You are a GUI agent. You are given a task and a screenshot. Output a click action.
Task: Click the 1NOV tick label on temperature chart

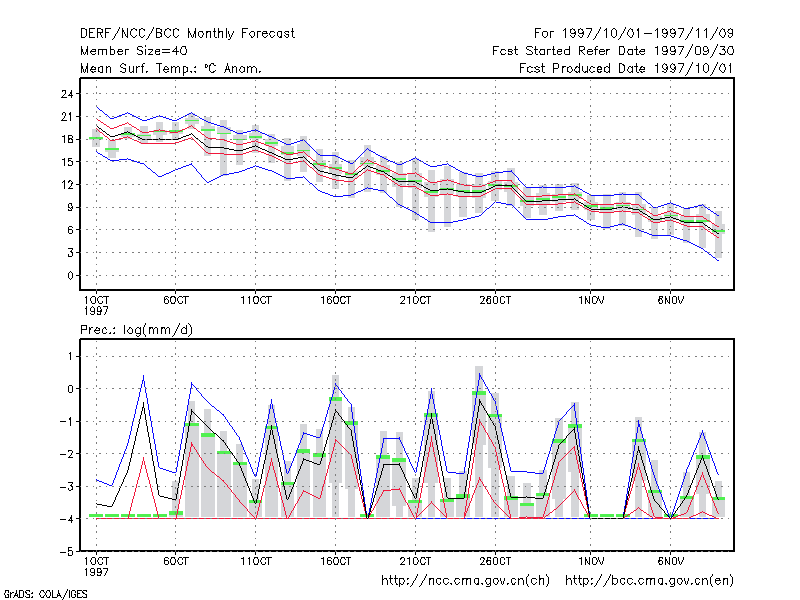(591, 301)
